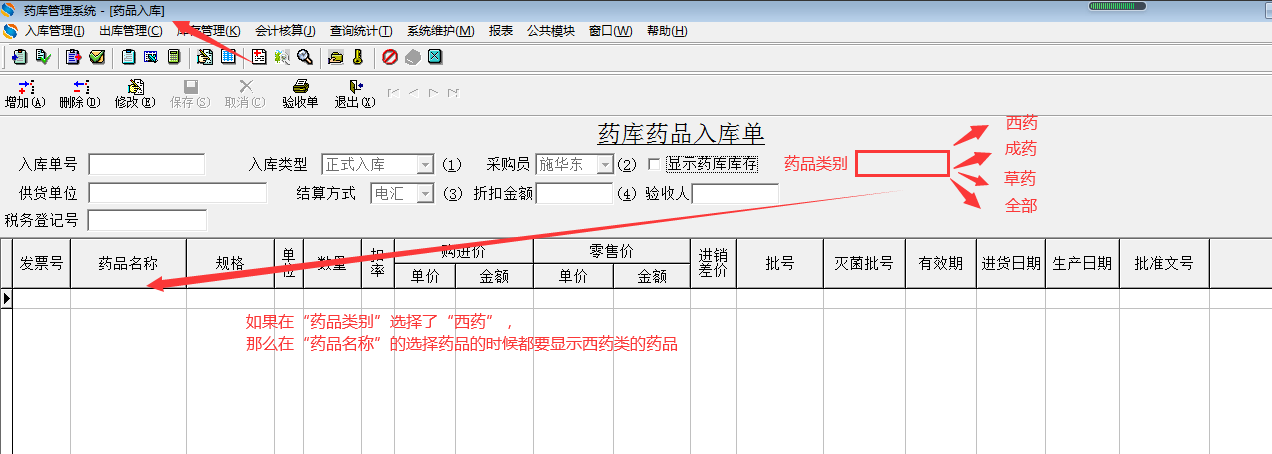Click the 金额 subheader under 零售价

[x=650, y=276]
